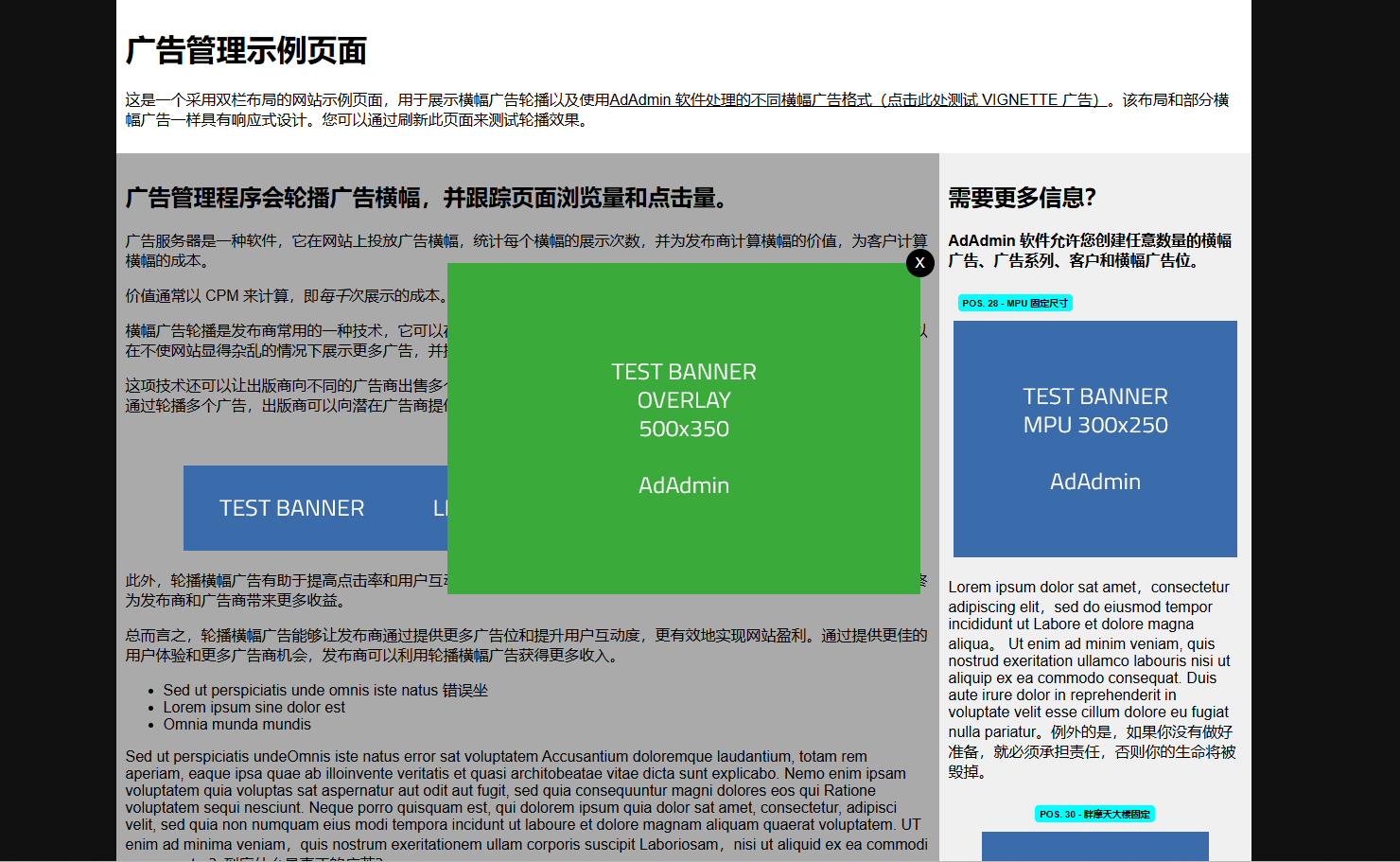Select the bullet item Lorem ipsum sine dolor est

click(255, 707)
